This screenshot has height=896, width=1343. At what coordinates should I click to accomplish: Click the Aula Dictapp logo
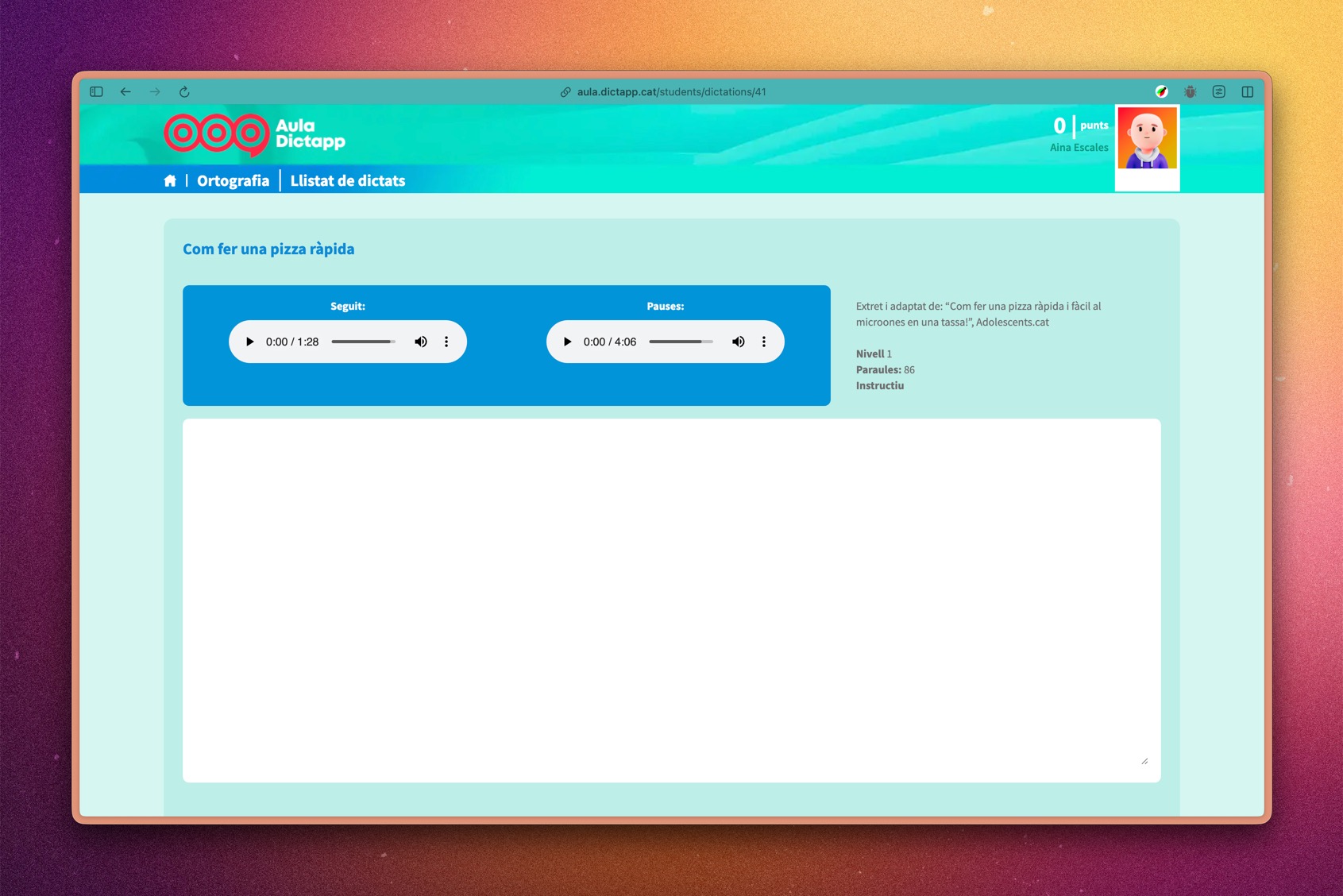coord(255,134)
